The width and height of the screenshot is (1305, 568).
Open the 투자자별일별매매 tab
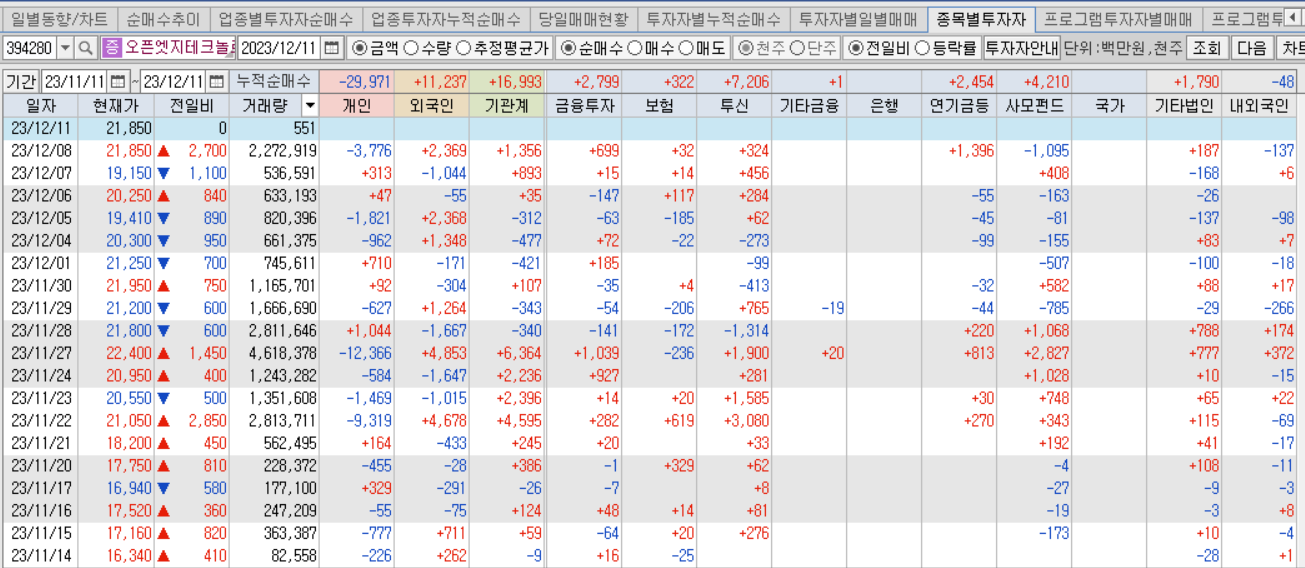[858, 19]
